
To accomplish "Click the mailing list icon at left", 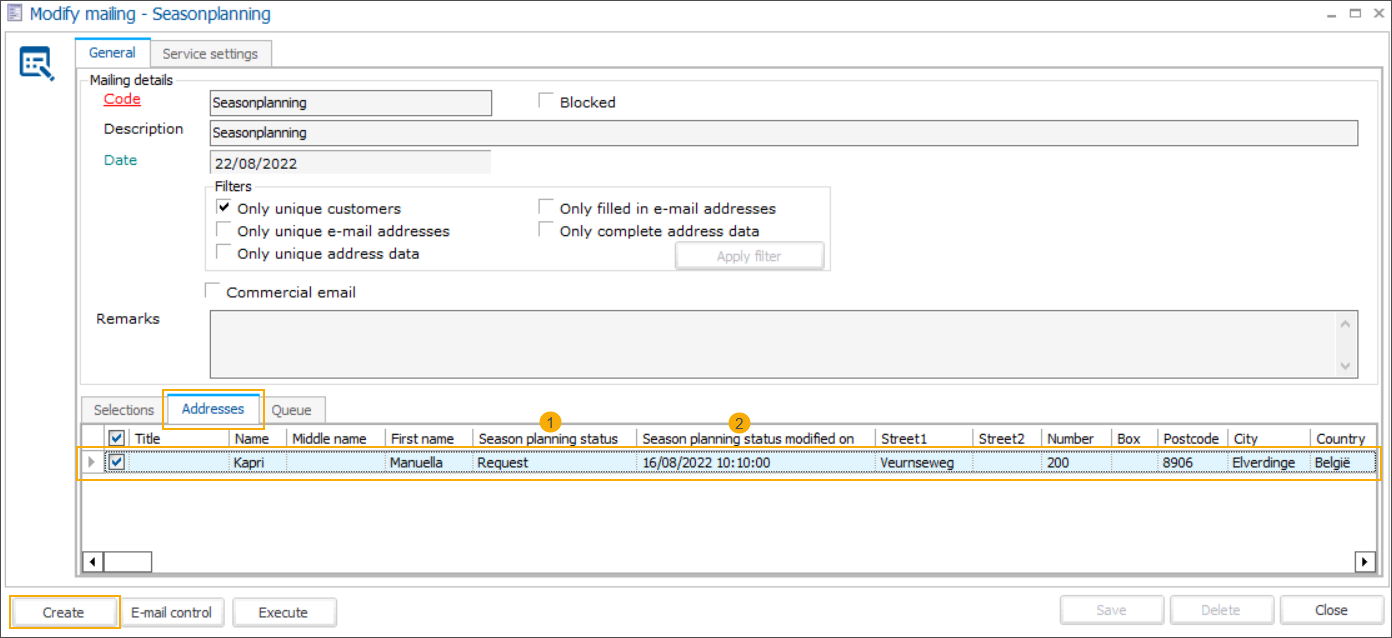I will [x=37, y=64].
